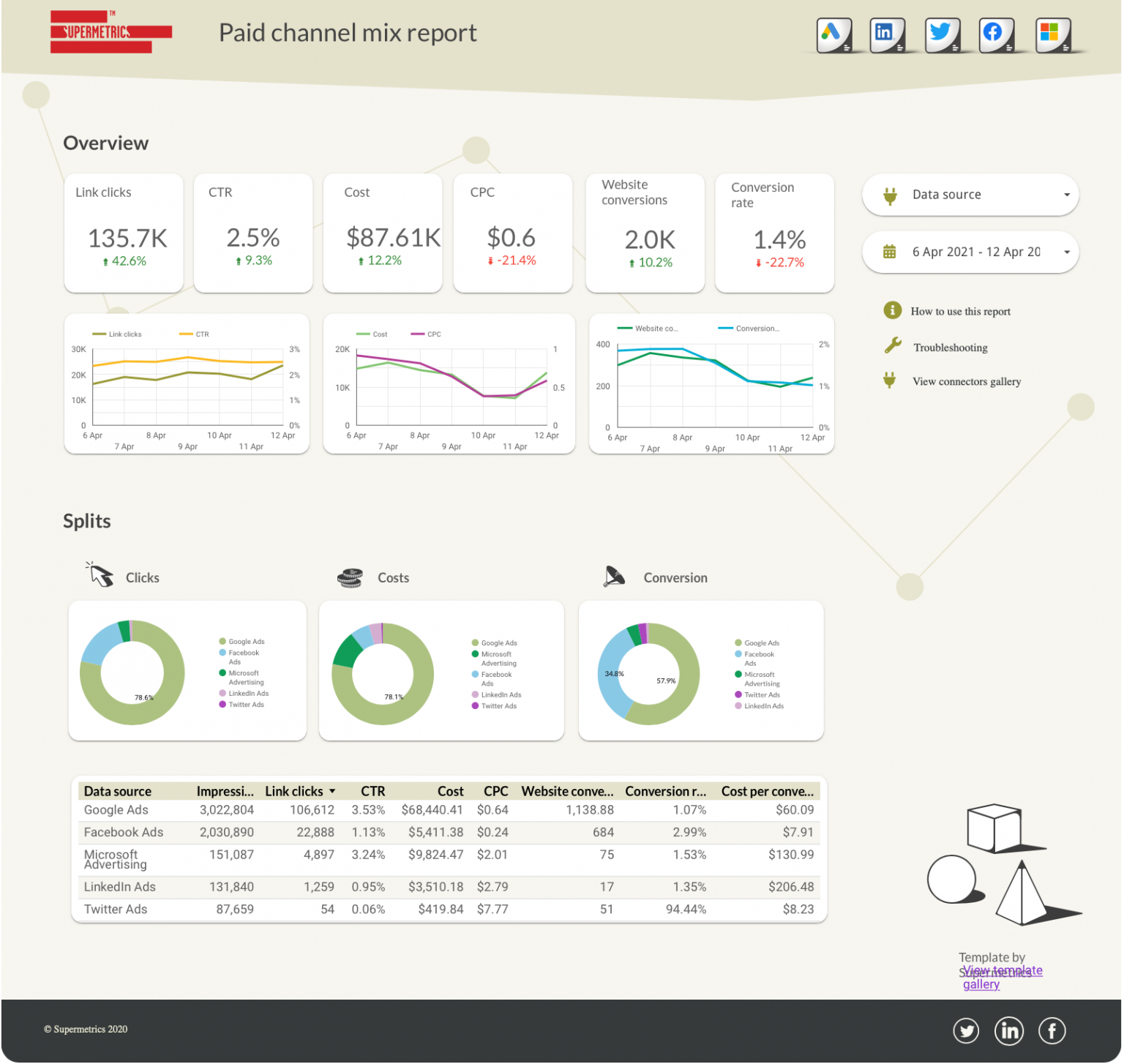Image resolution: width=1124 pixels, height=1064 pixels.
Task: Select the wrench icon next to Troubleshooting
Action: [892, 345]
